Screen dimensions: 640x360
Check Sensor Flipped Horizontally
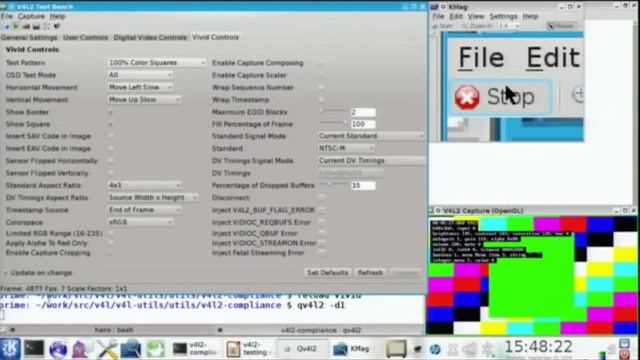111,161
